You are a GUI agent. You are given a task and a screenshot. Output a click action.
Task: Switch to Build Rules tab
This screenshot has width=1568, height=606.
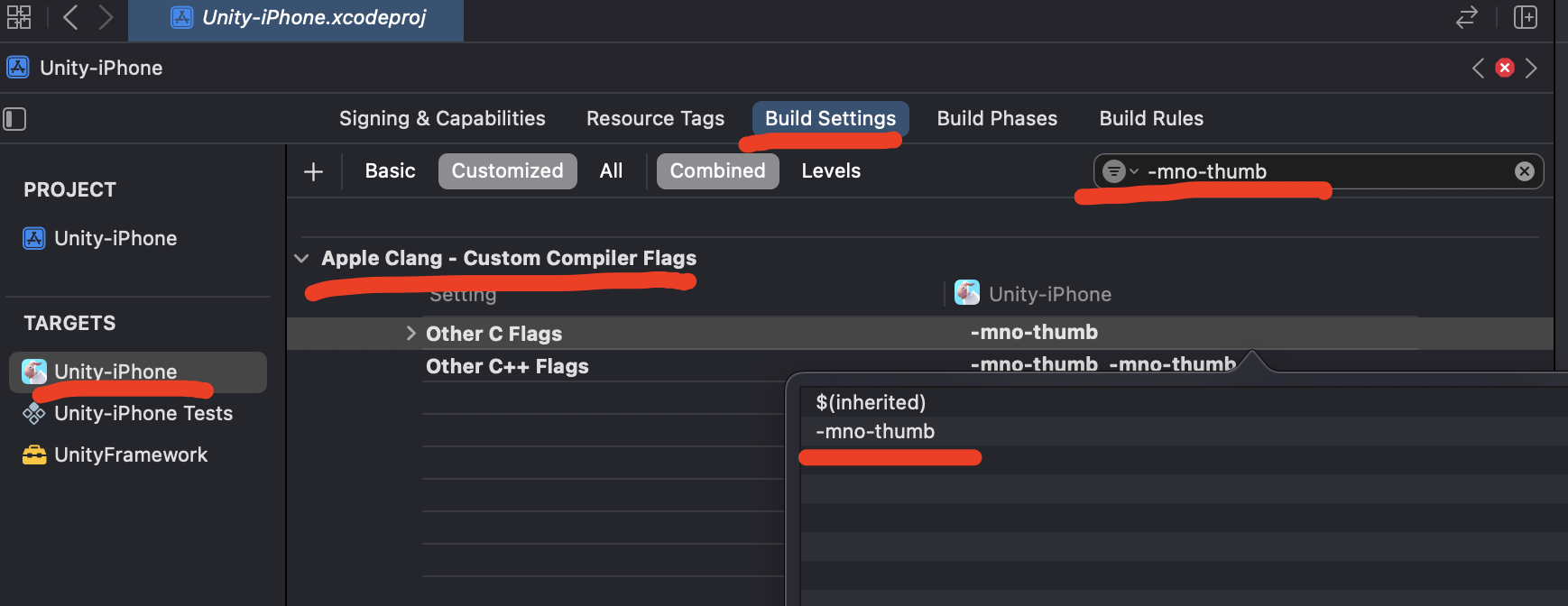coord(1151,118)
